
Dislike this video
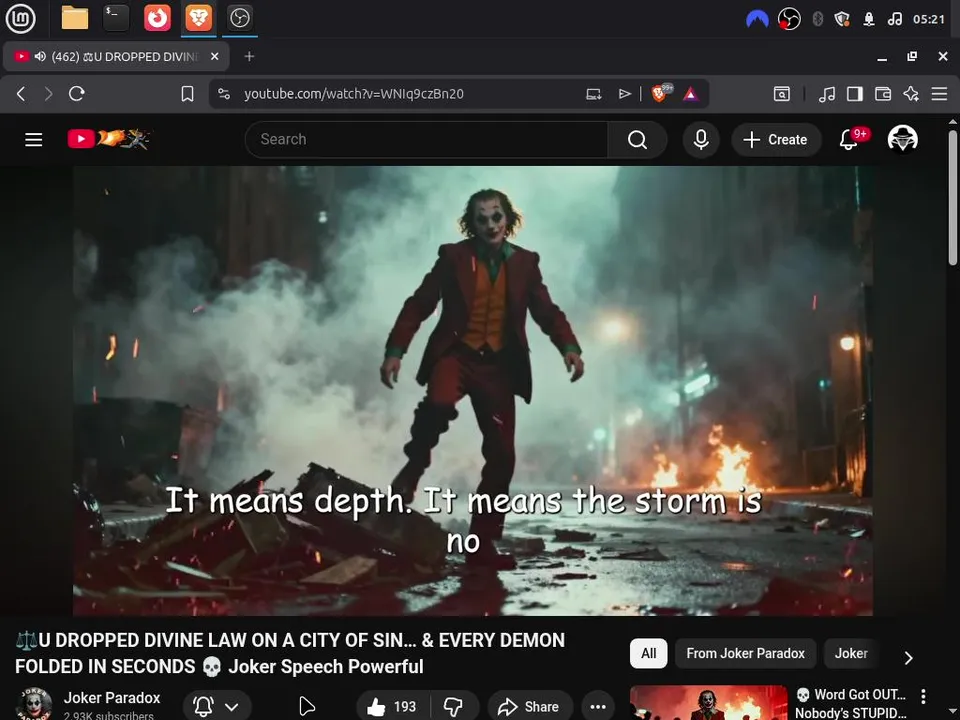point(454,707)
